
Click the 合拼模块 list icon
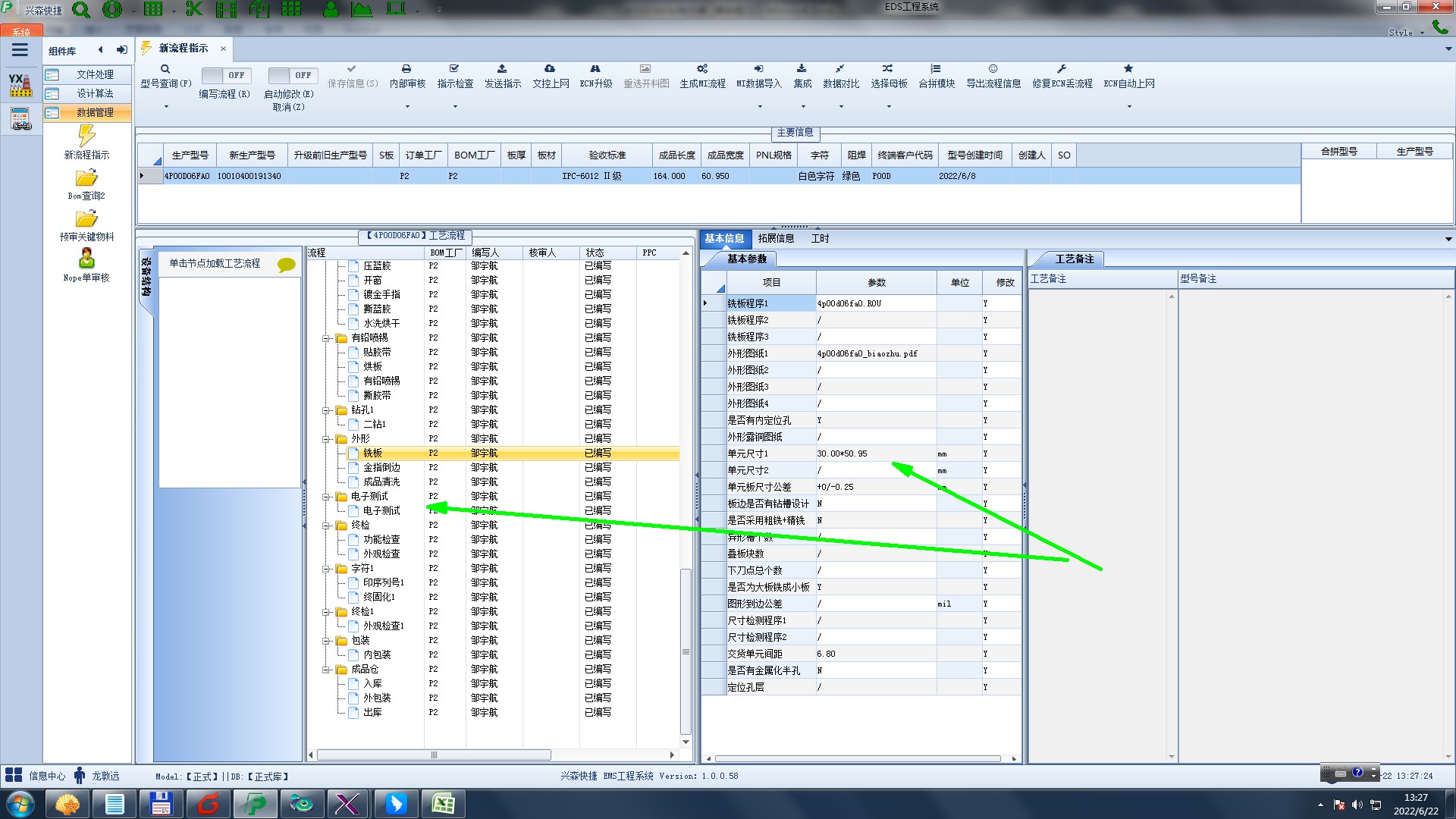click(x=936, y=69)
